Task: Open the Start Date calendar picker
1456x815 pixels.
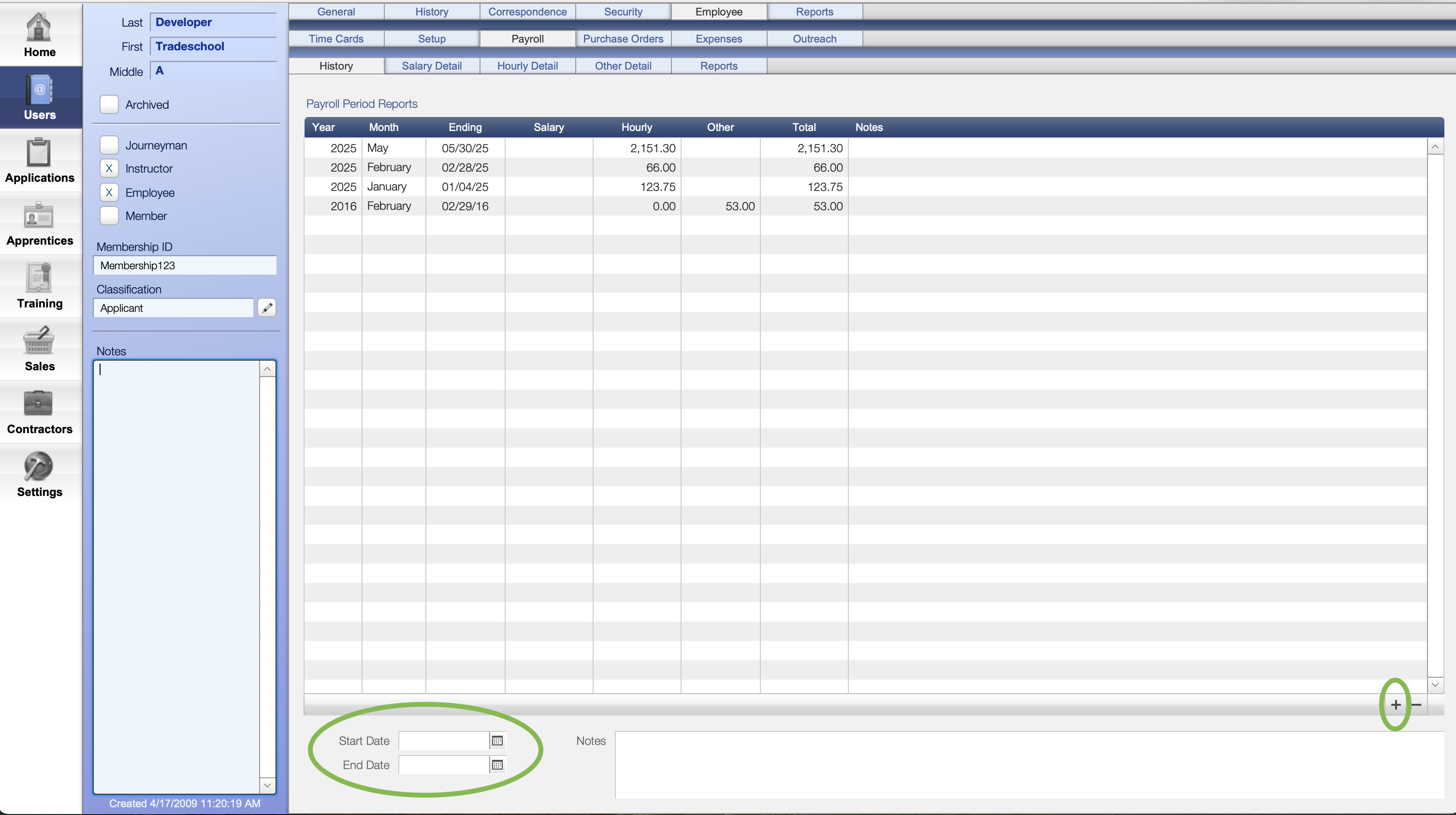Action: coord(497,741)
